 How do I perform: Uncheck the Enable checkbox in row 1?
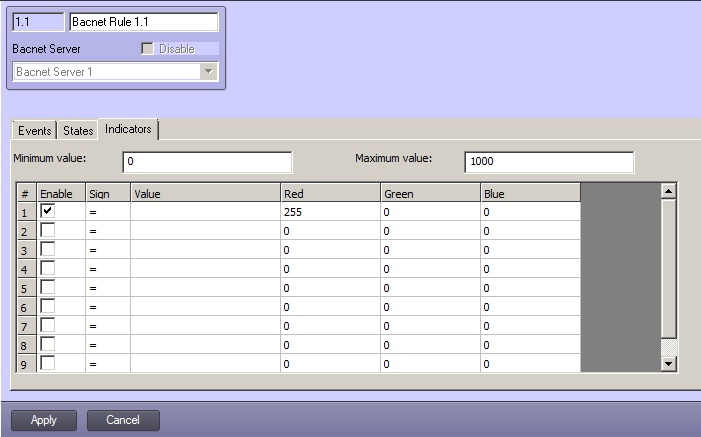pos(47,212)
